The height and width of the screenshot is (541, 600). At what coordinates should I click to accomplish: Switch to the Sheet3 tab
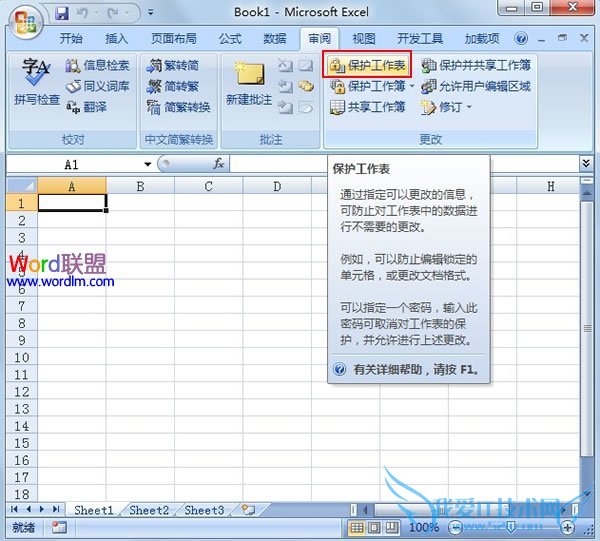pyautogui.click(x=204, y=510)
